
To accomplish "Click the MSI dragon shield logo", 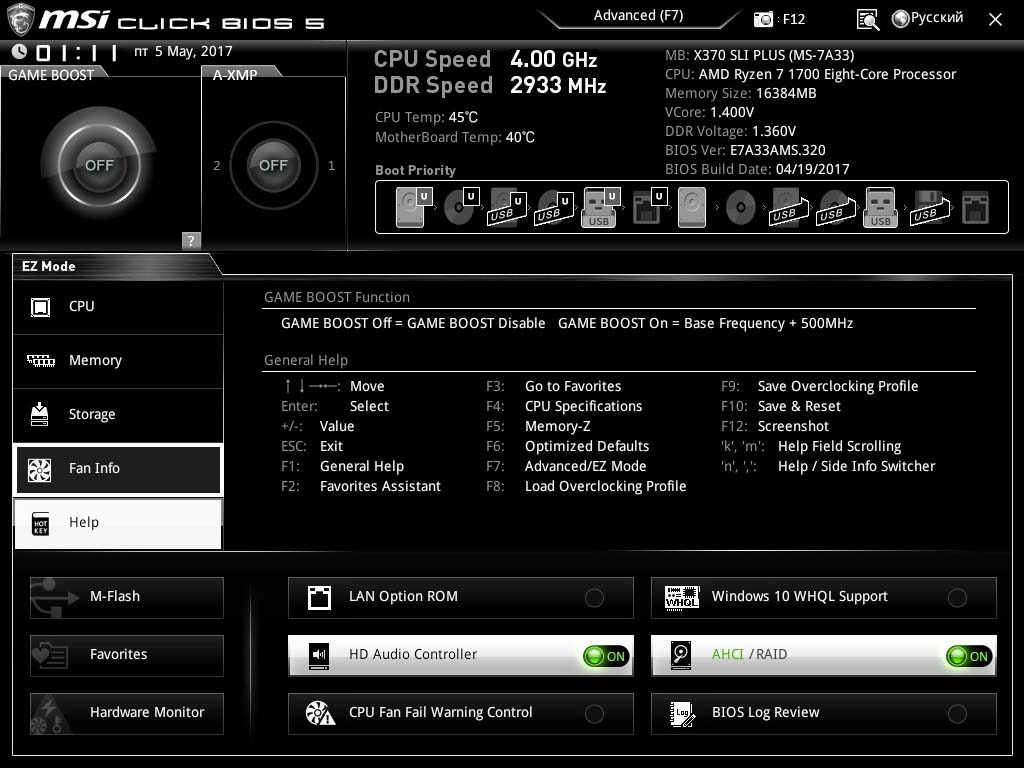I will [20, 20].
